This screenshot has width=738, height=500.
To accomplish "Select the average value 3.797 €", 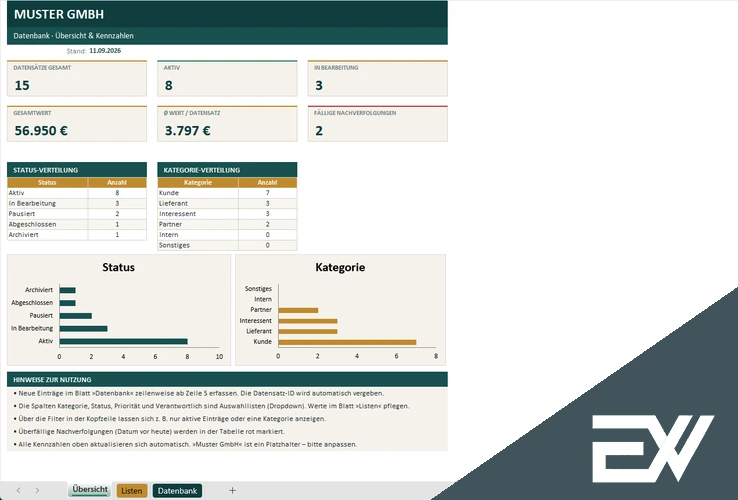I will point(187,130).
